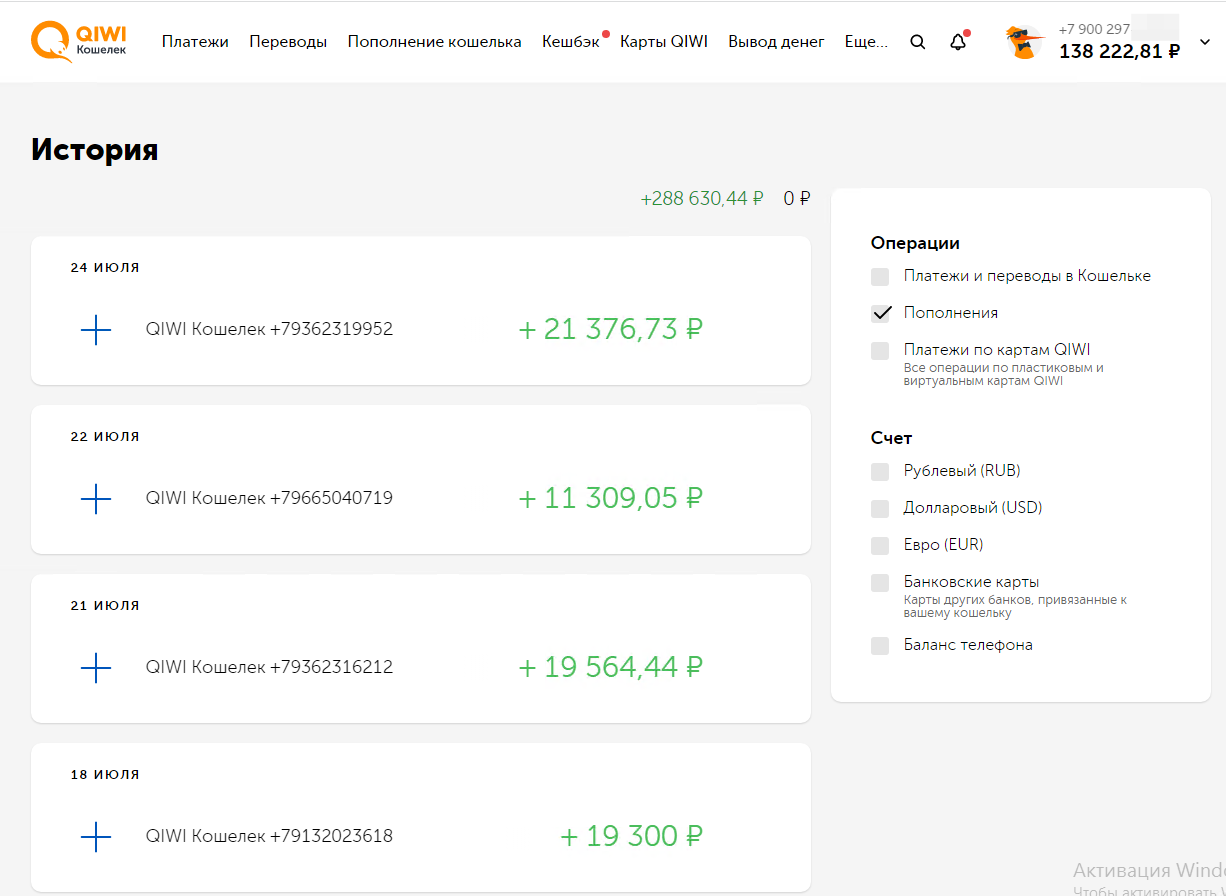Open transaction from QIWI Кошелек +79362316212
Screen dimensions: 1226x896
421,648
